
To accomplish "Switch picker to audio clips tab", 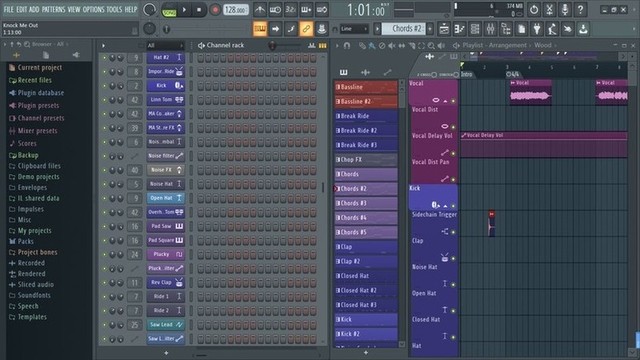I will [365, 72].
